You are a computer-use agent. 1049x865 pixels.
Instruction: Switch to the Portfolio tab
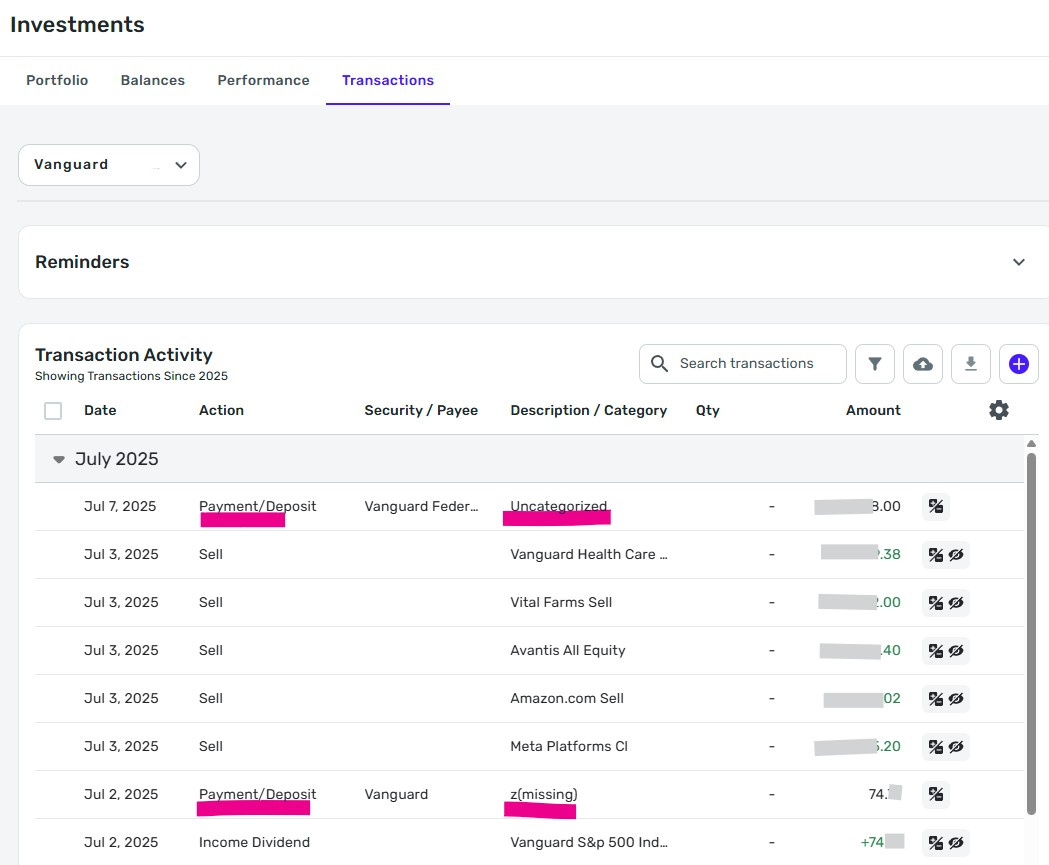[x=57, y=80]
